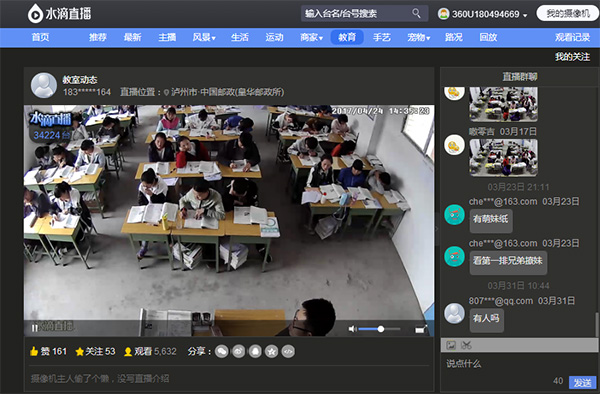Toggle fullscreen on the video player

(x=421, y=329)
